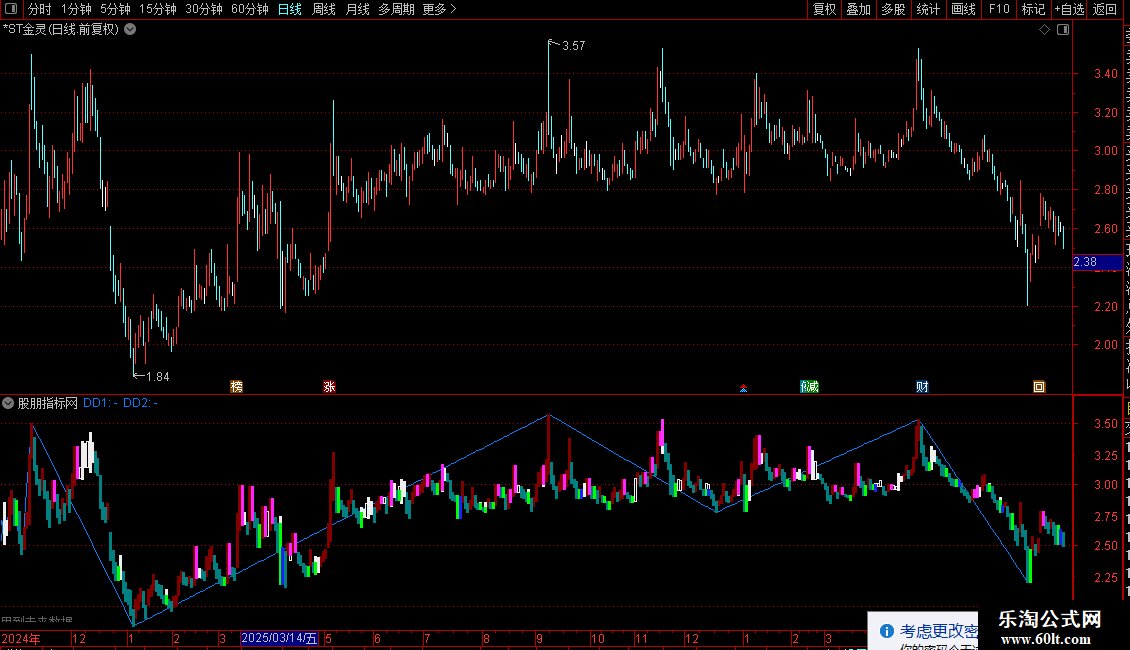Click the 返回 back button
This screenshot has height=650, width=1130.
pos(1105,9)
